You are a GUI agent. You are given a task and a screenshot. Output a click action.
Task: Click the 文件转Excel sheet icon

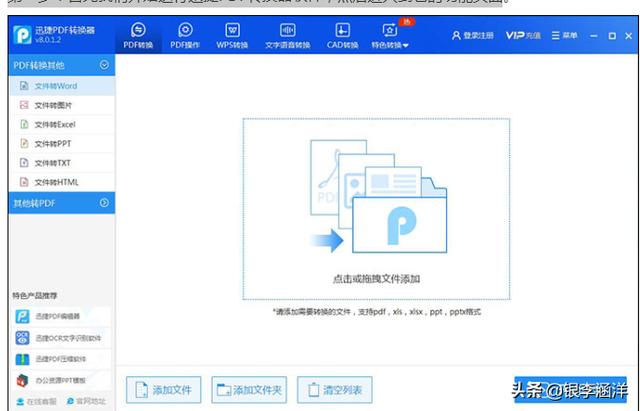[24, 124]
